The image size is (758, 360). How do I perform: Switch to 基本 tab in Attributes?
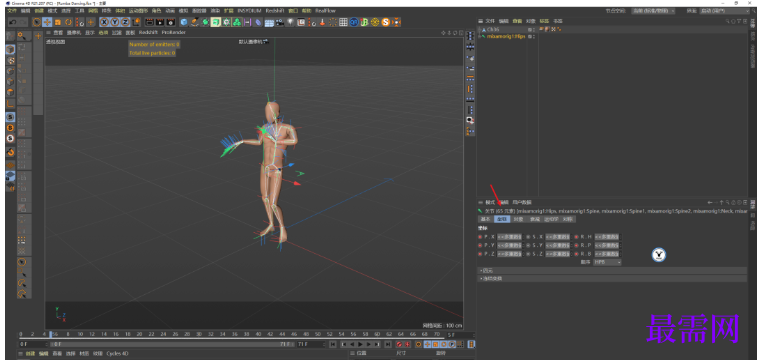(485, 219)
